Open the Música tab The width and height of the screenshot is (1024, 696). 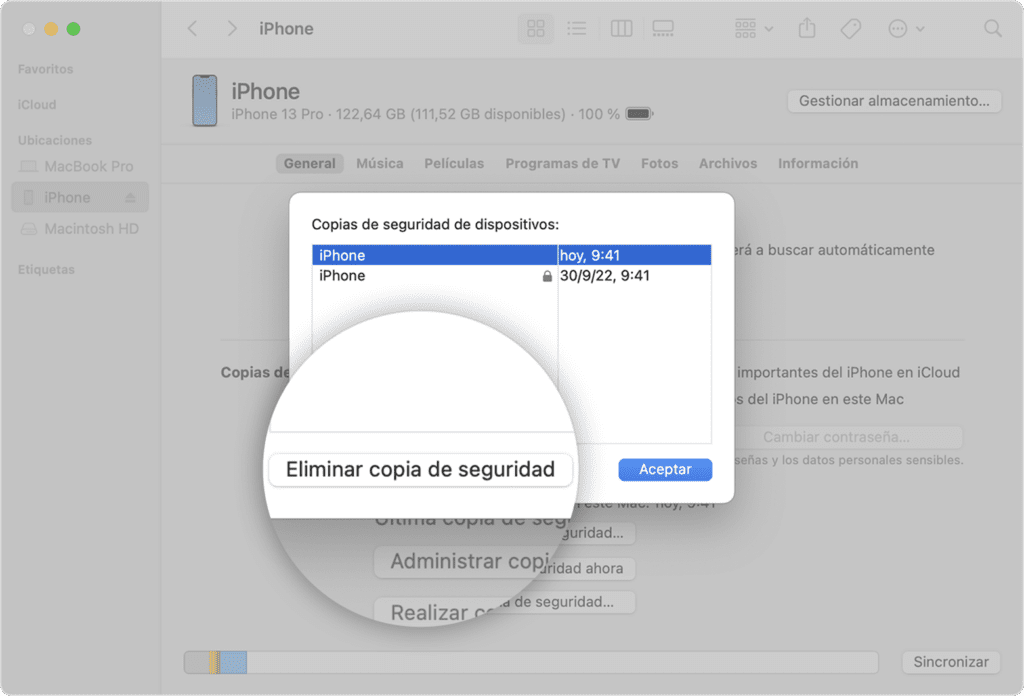379,163
